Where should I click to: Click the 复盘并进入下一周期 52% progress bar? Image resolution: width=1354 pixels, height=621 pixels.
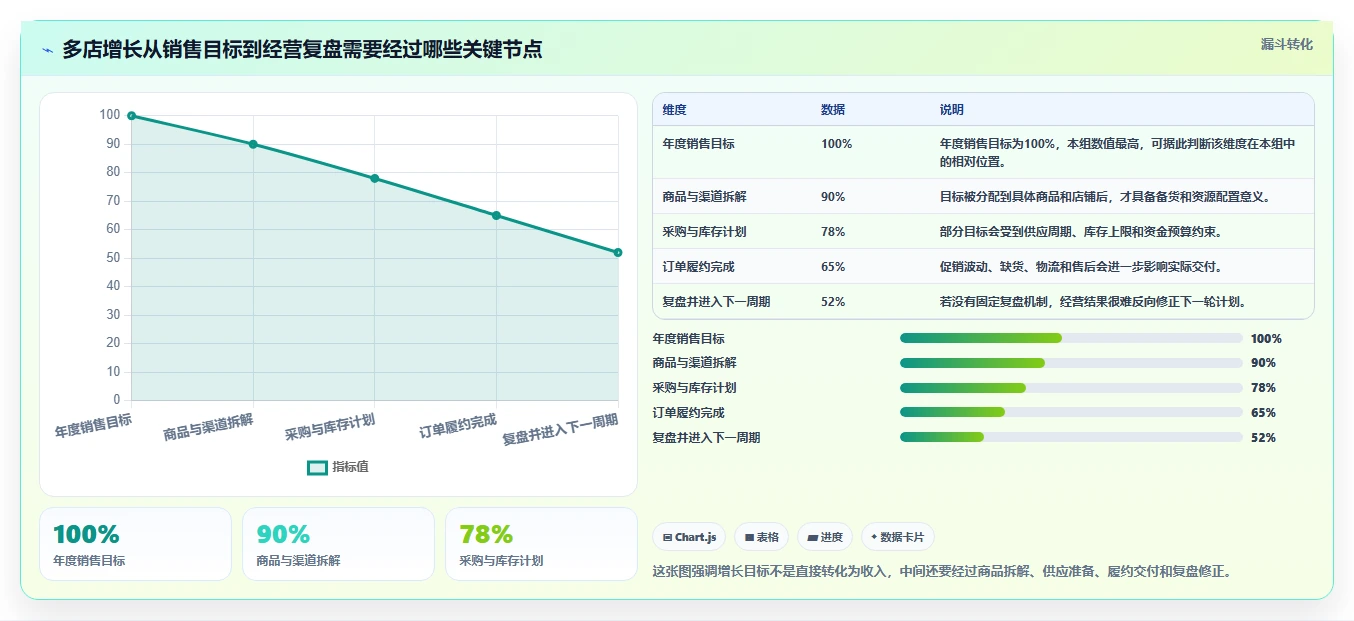(x=1071, y=437)
